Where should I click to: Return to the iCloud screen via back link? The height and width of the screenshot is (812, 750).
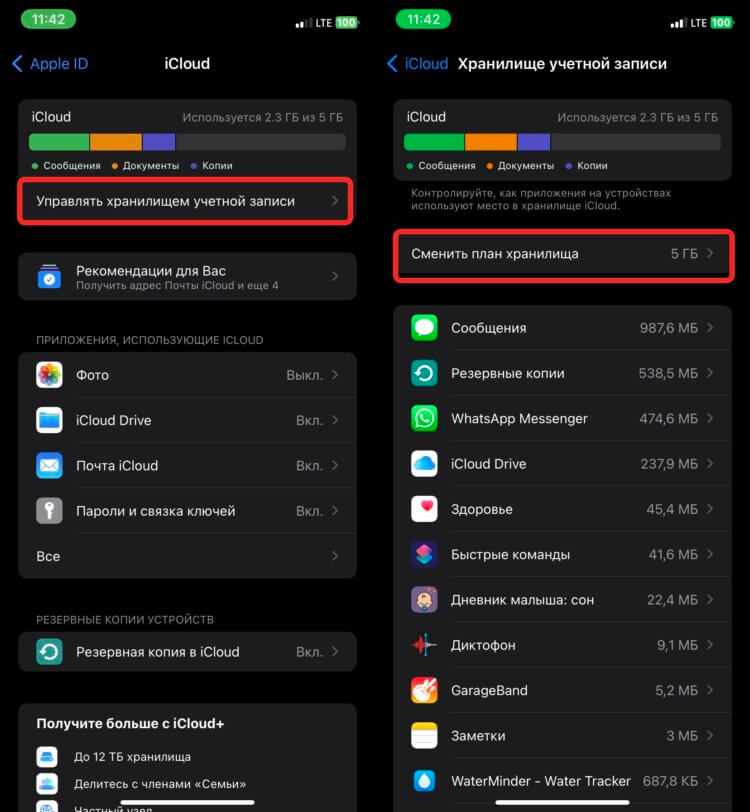(x=417, y=64)
